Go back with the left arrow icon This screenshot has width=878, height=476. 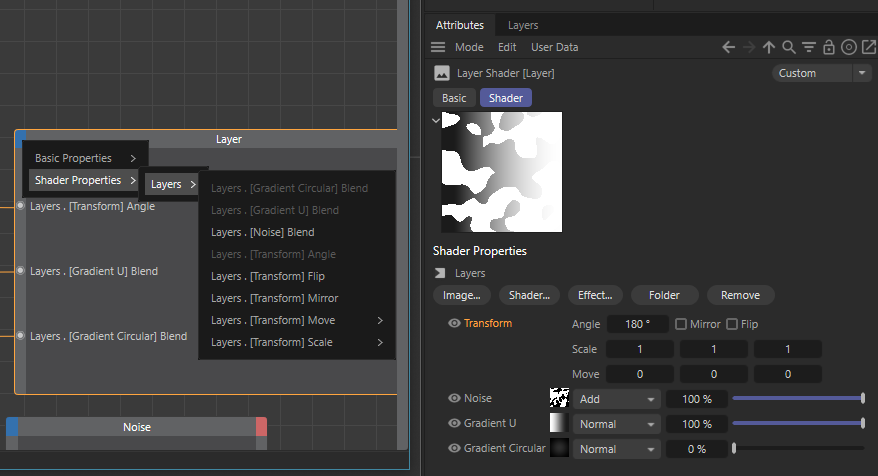(728, 48)
